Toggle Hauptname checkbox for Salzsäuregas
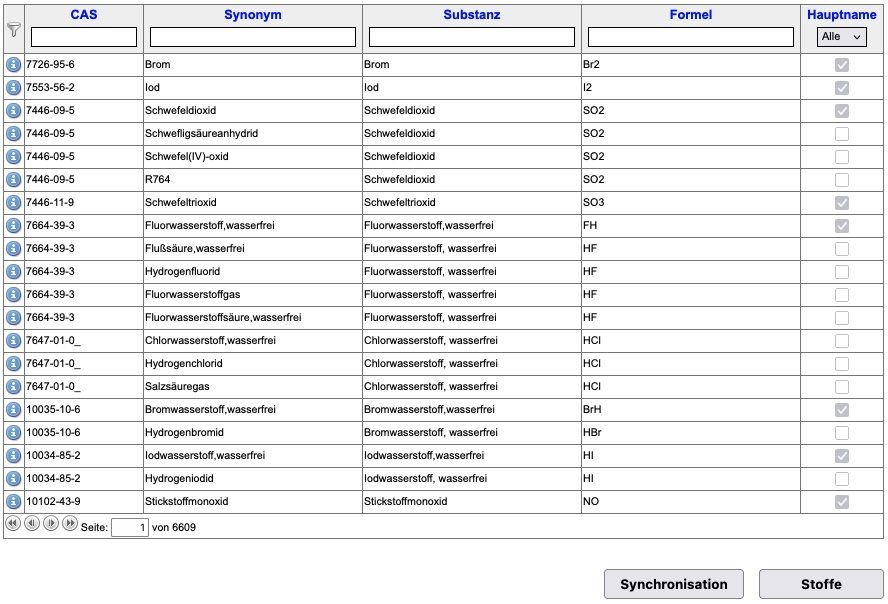The height and width of the screenshot is (604, 888). [842, 387]
